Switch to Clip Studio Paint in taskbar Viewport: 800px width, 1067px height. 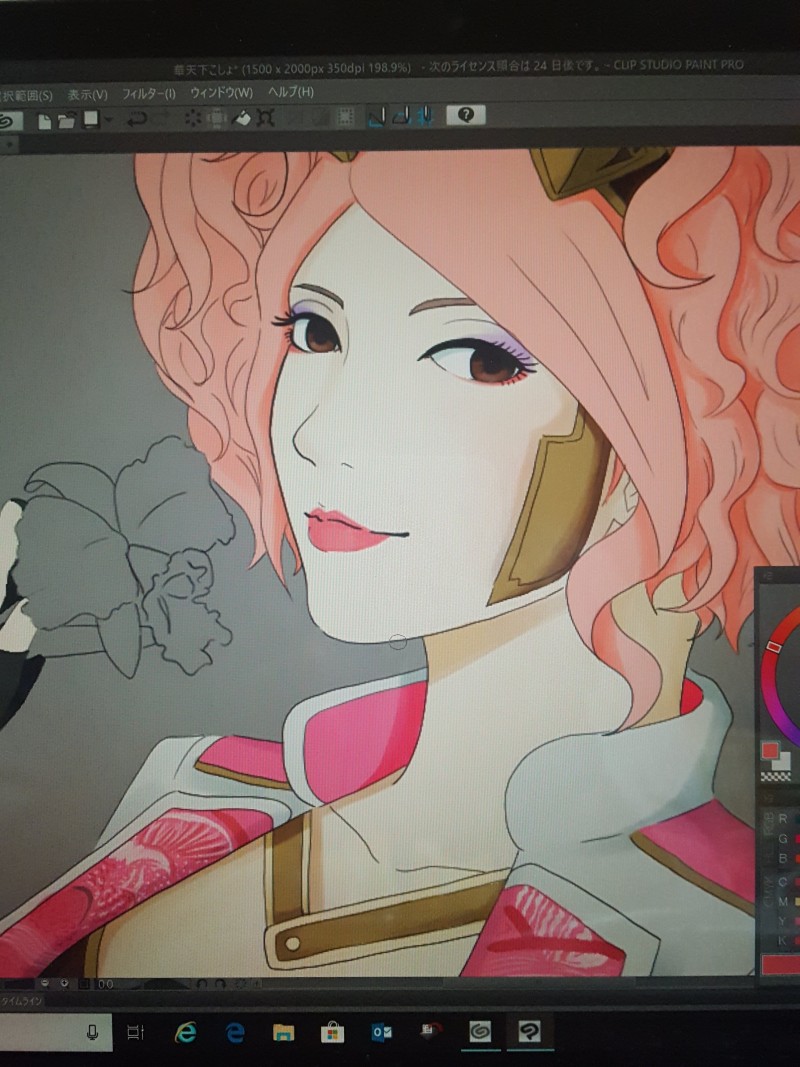[529, 1032]
